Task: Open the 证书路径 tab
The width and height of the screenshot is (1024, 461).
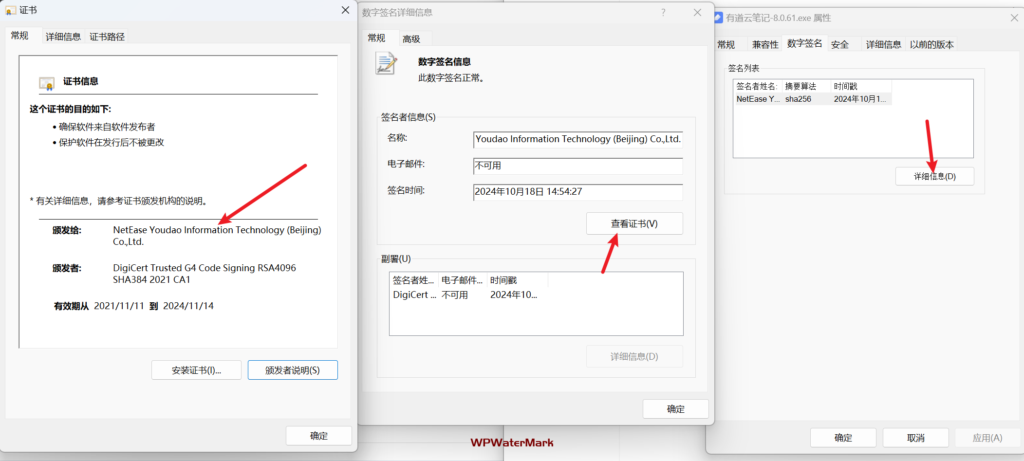Action: click(107, 37)
